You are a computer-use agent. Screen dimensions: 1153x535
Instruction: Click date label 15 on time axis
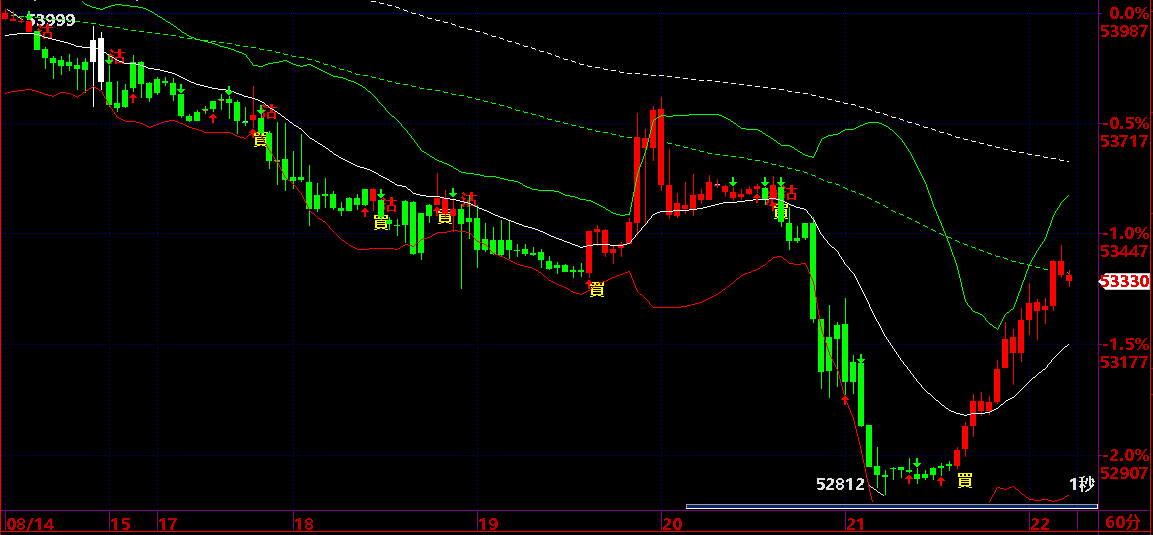[x=120, y=524]
